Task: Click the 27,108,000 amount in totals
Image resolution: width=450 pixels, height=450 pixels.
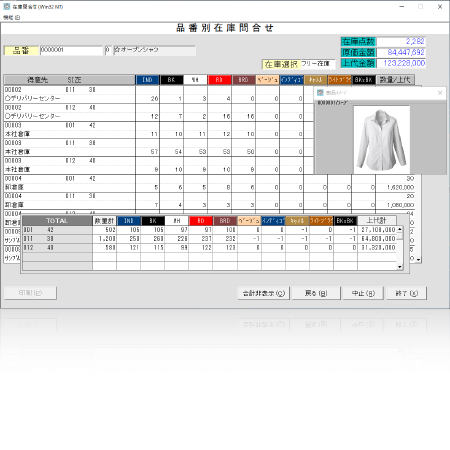Action: [x=377, y=230]
